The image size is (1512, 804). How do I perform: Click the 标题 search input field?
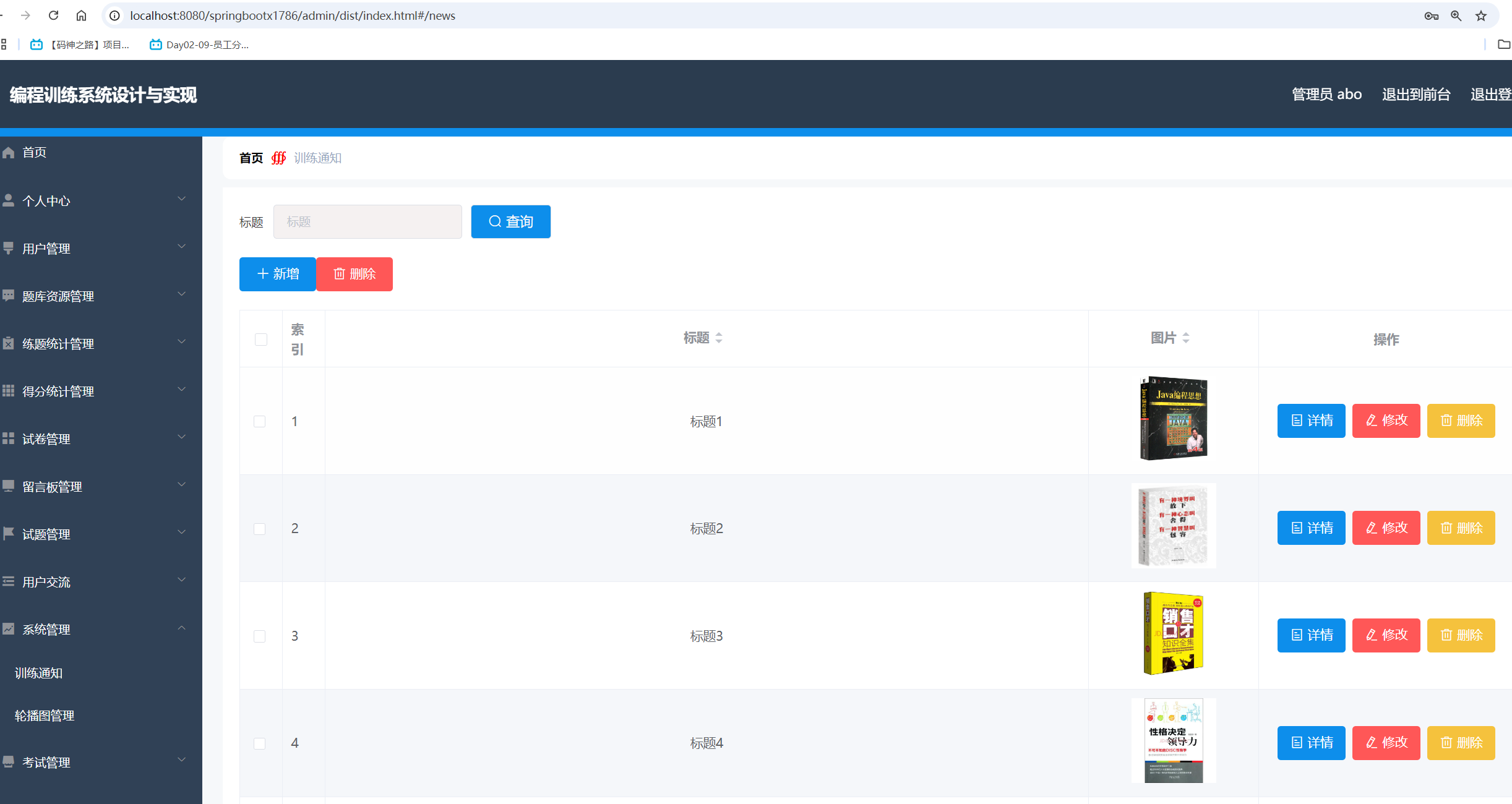click(x=367, y=221)
